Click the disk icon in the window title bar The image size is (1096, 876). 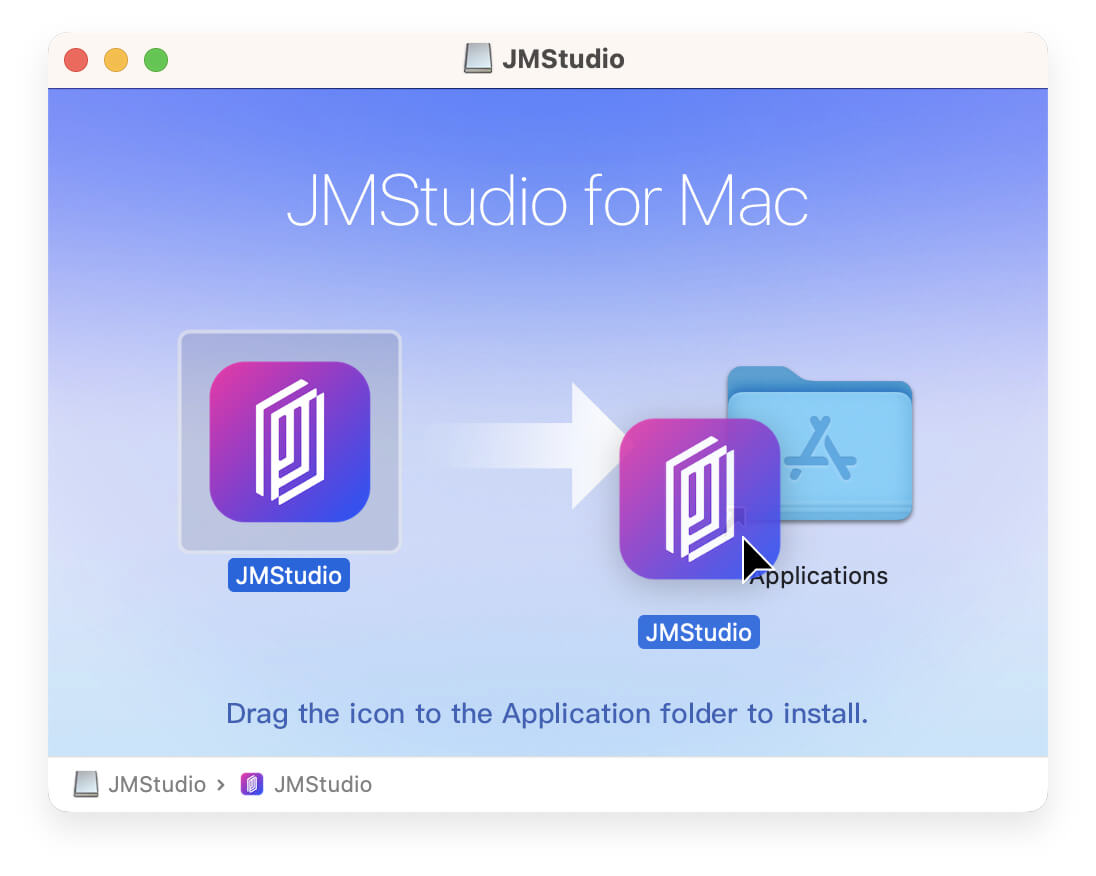[x=478, y=59]
